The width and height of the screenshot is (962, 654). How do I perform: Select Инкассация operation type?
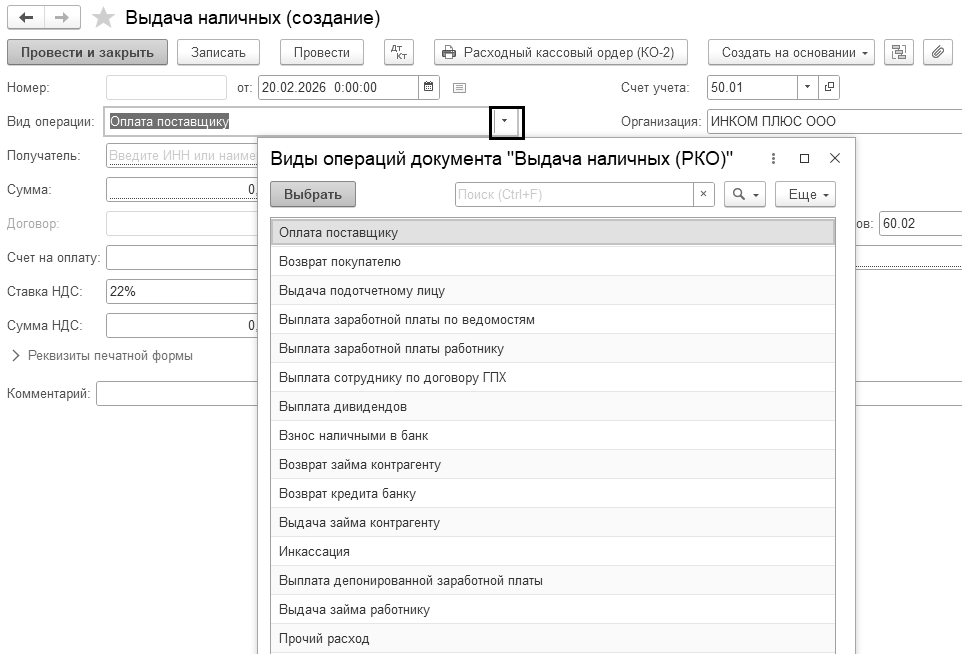click(x=553, y=552)
